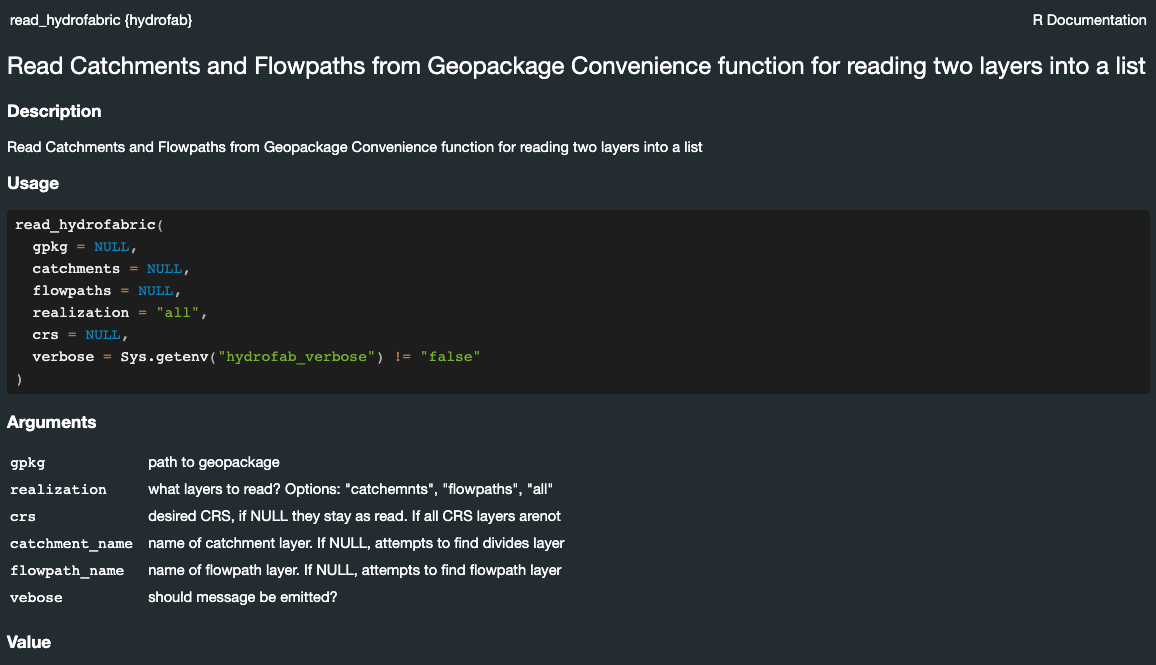This screenshot has width=1156, height=665.
Task: Click the "false" string in usage code
Action: 450,357
